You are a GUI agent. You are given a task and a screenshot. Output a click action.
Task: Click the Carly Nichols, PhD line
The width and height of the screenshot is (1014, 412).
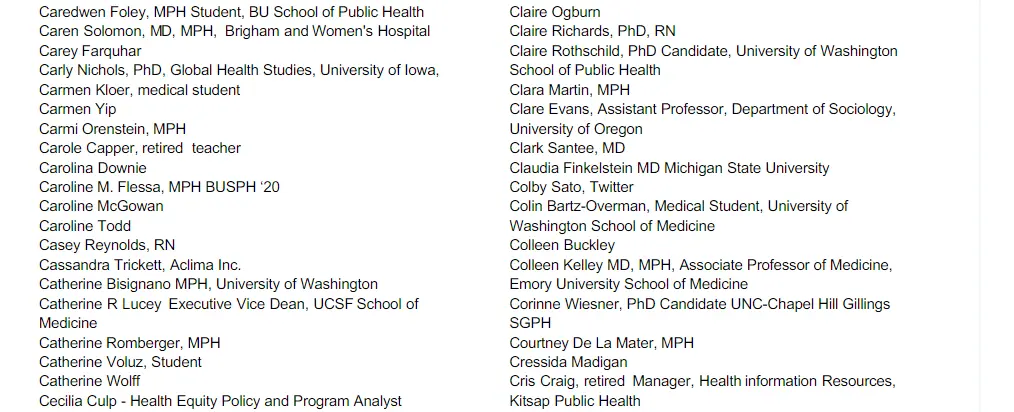pos(238,70)
